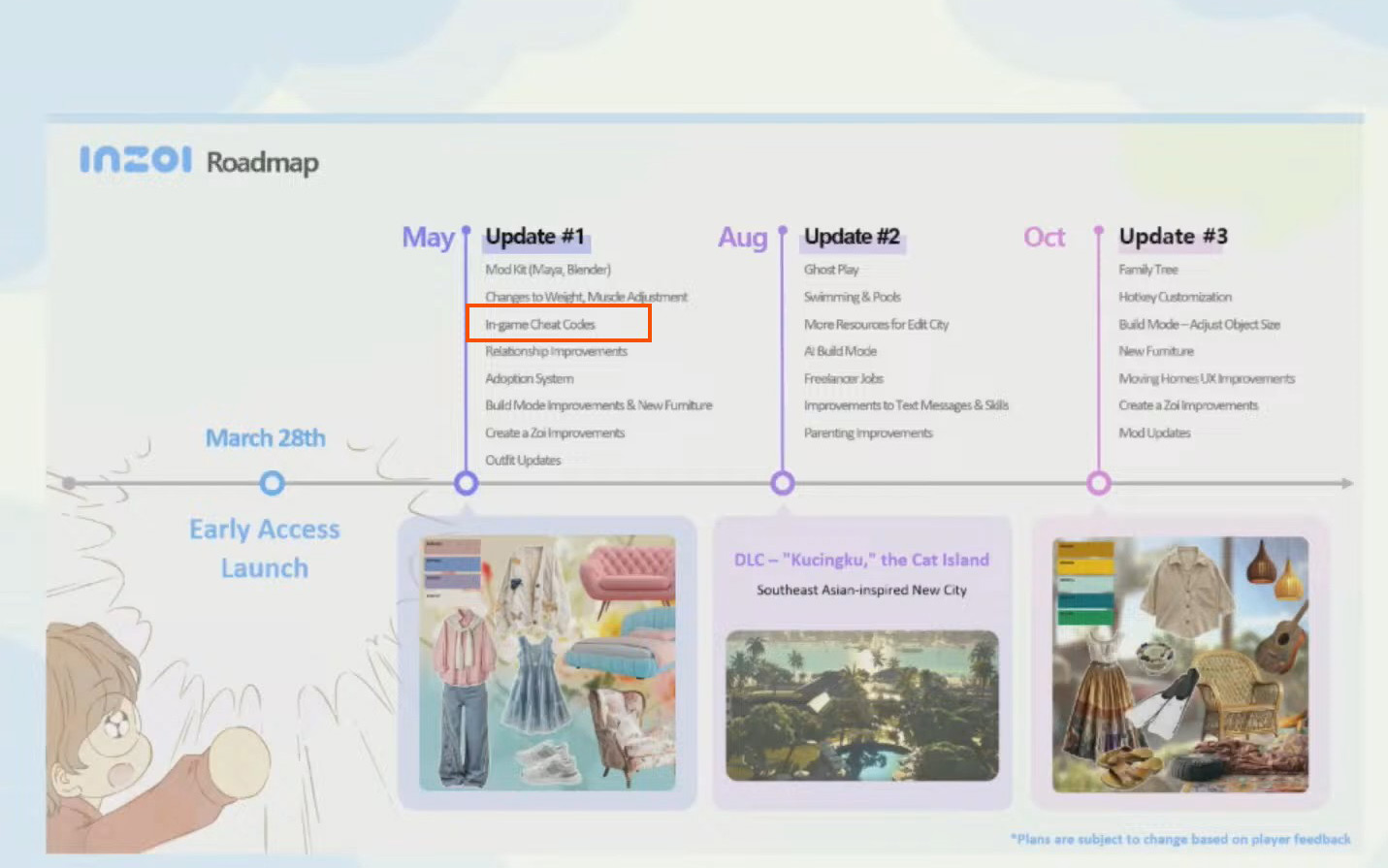
Task: Click the grey starting dot of timeline
Action: click(69, 482)
